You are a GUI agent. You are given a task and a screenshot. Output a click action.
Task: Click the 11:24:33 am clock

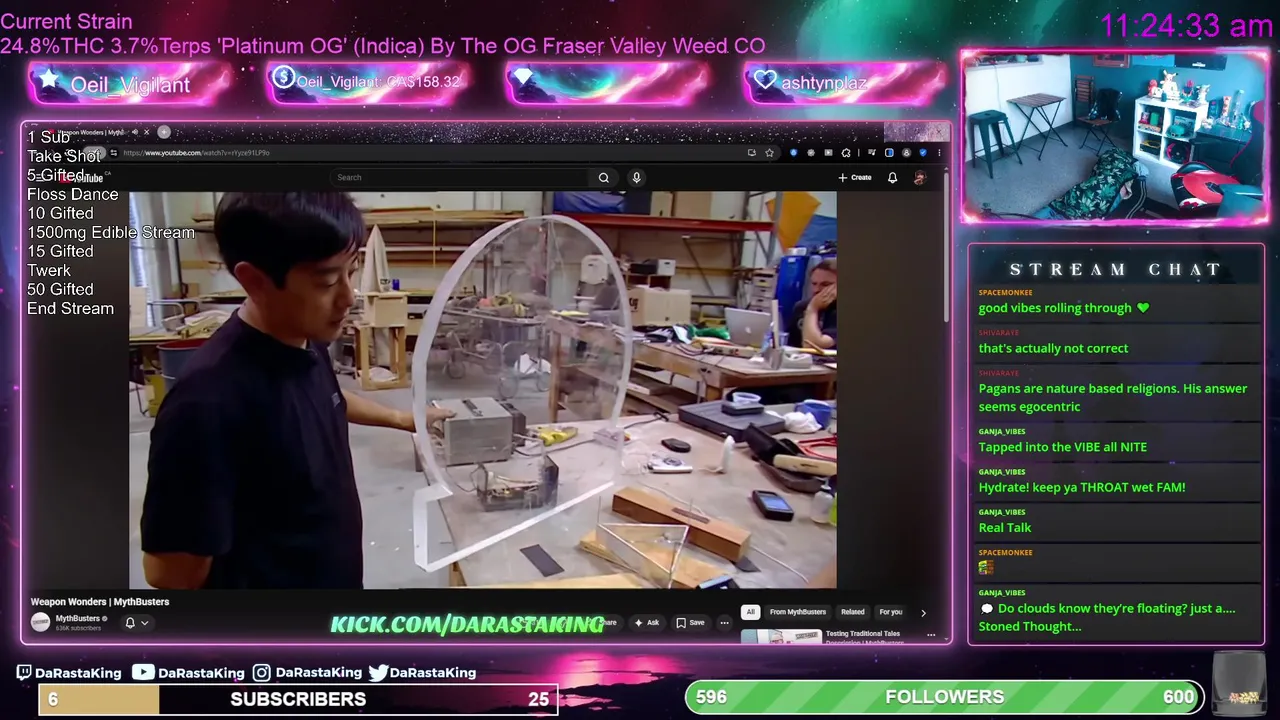[1186, 26]
